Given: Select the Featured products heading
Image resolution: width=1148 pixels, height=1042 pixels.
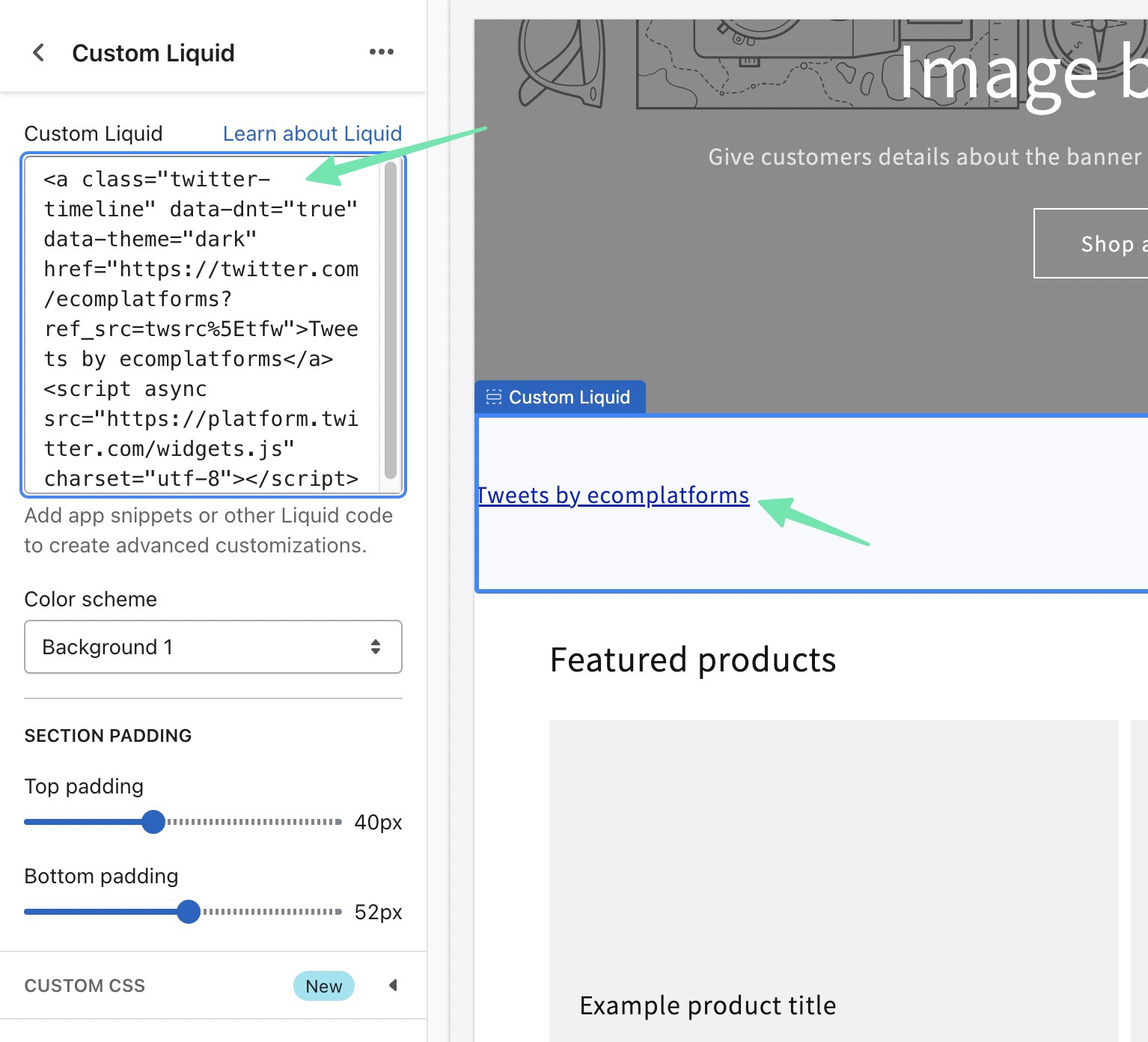Looking at the screenshot, I should click(x=692, y=660).
